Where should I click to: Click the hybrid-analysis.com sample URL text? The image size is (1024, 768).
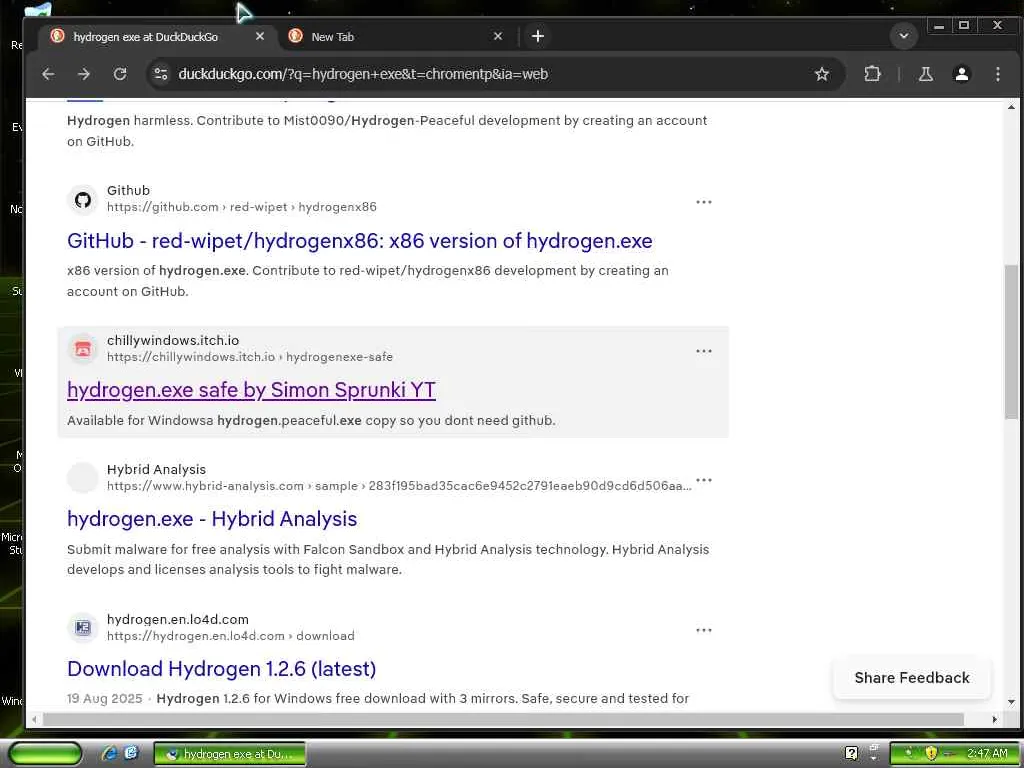tap(399, 486)
